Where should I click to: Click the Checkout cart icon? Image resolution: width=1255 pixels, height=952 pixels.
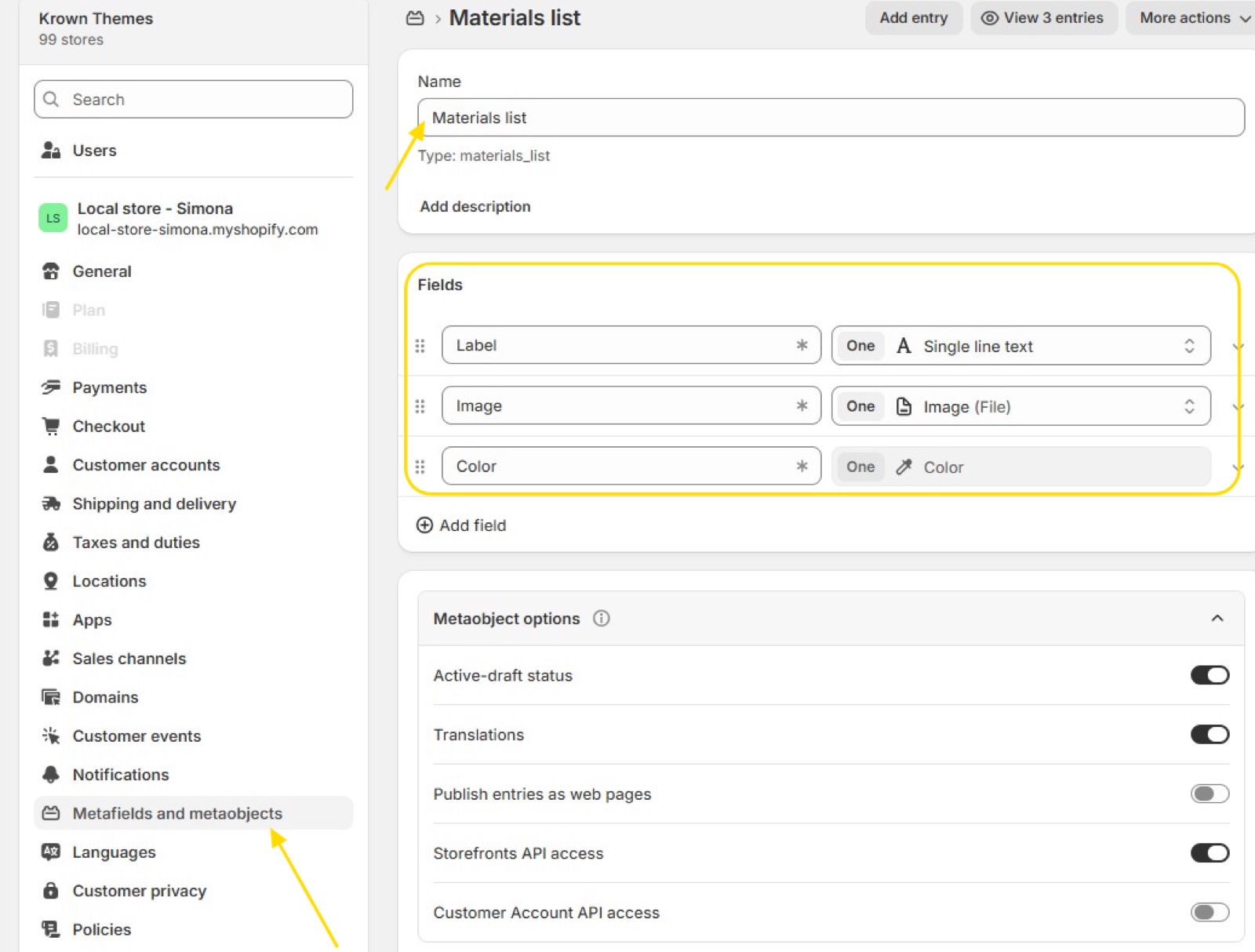pos(51,427)
